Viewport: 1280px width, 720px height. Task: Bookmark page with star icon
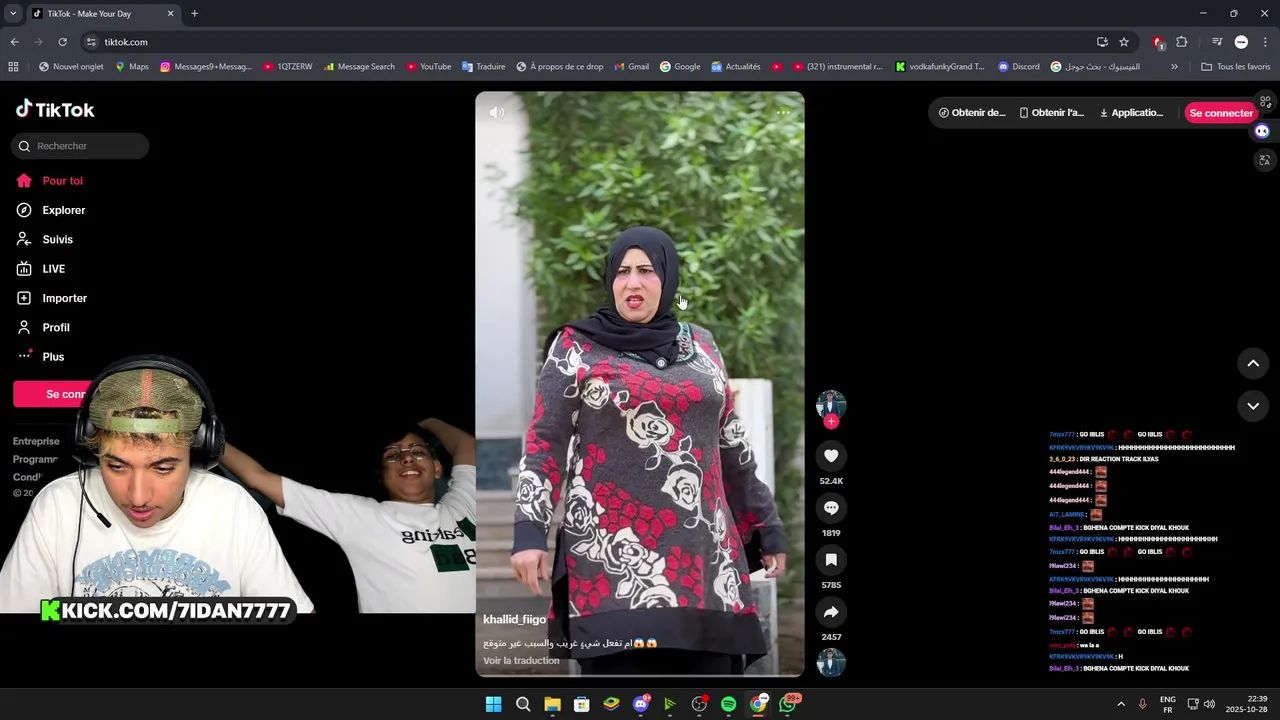click(1124, 42)
